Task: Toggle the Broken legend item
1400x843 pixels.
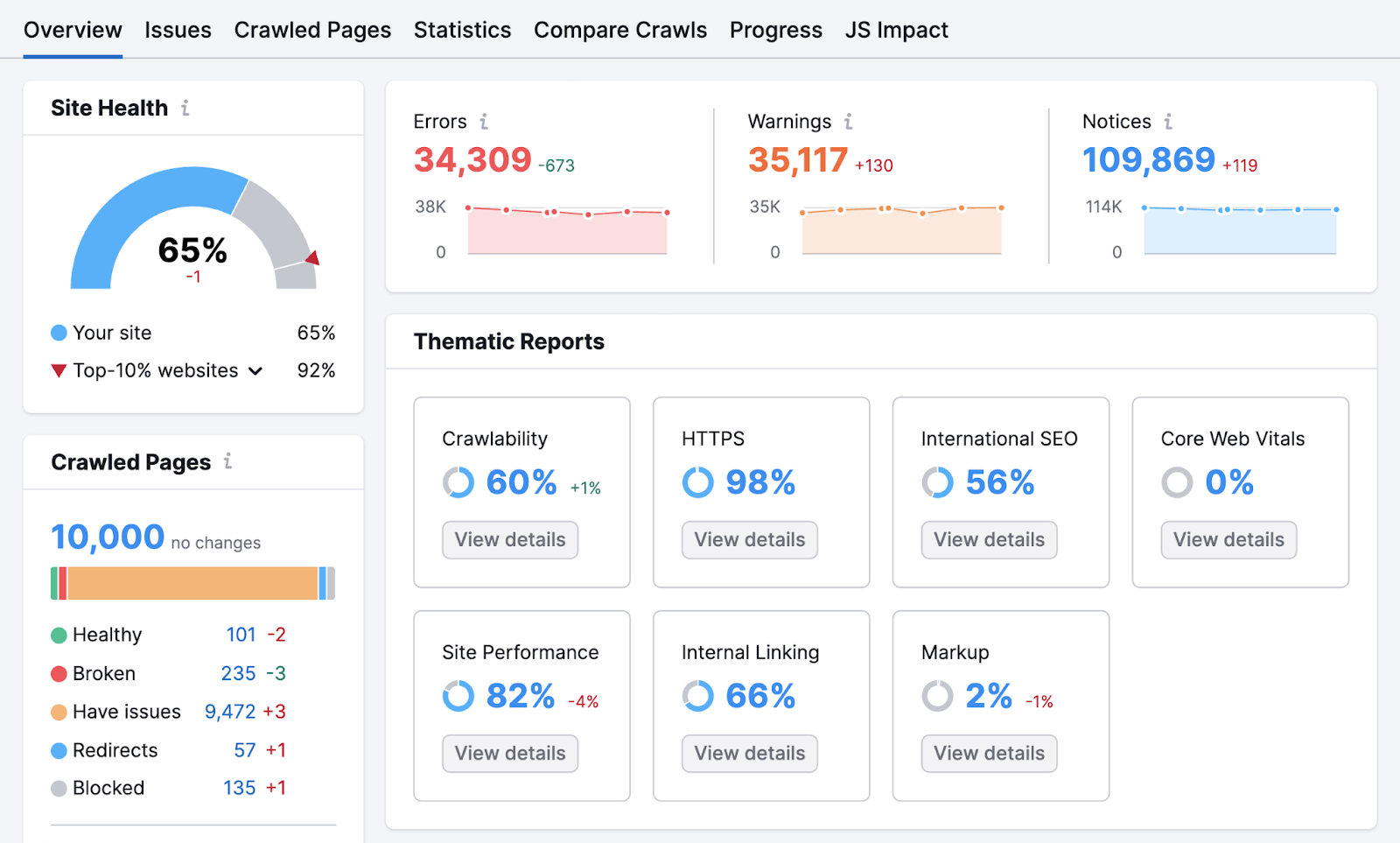Action: pos(103,673)
